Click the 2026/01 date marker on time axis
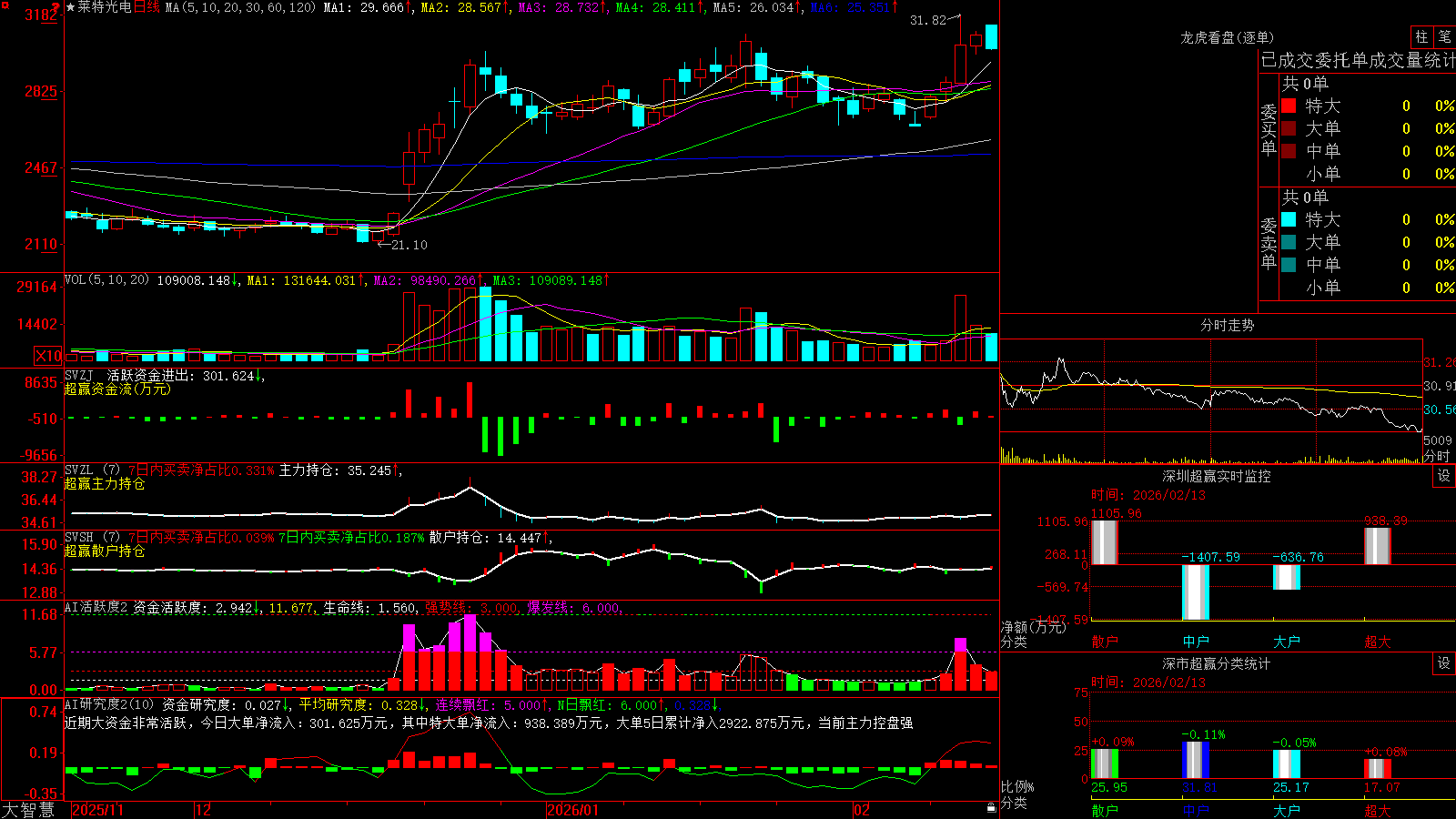The image size is (1456, 819). 572,810
